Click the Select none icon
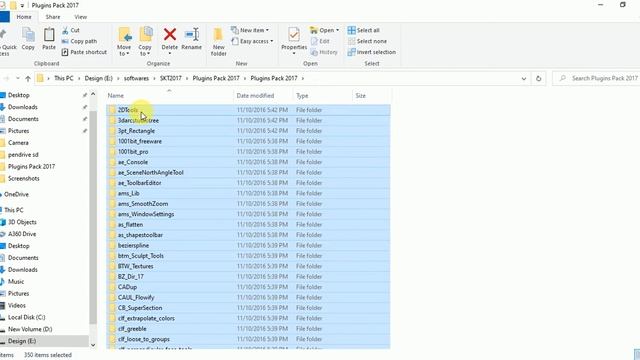Screen dimensions: 640x360 click(351, 41)
